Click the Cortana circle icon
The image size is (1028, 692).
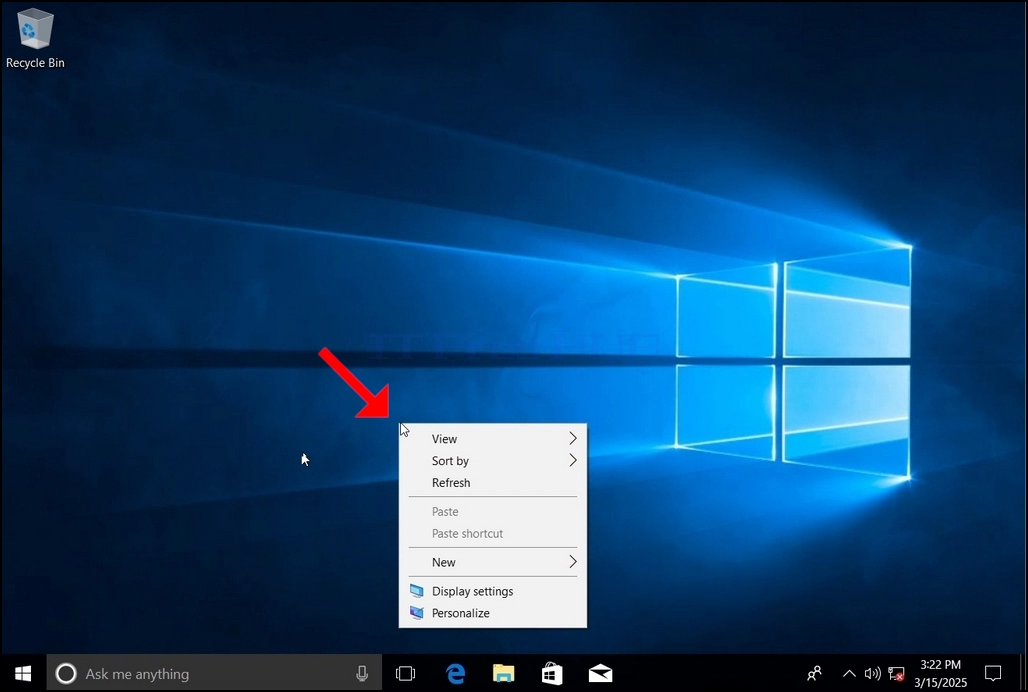pyautogui.click(x=66, y=674)
